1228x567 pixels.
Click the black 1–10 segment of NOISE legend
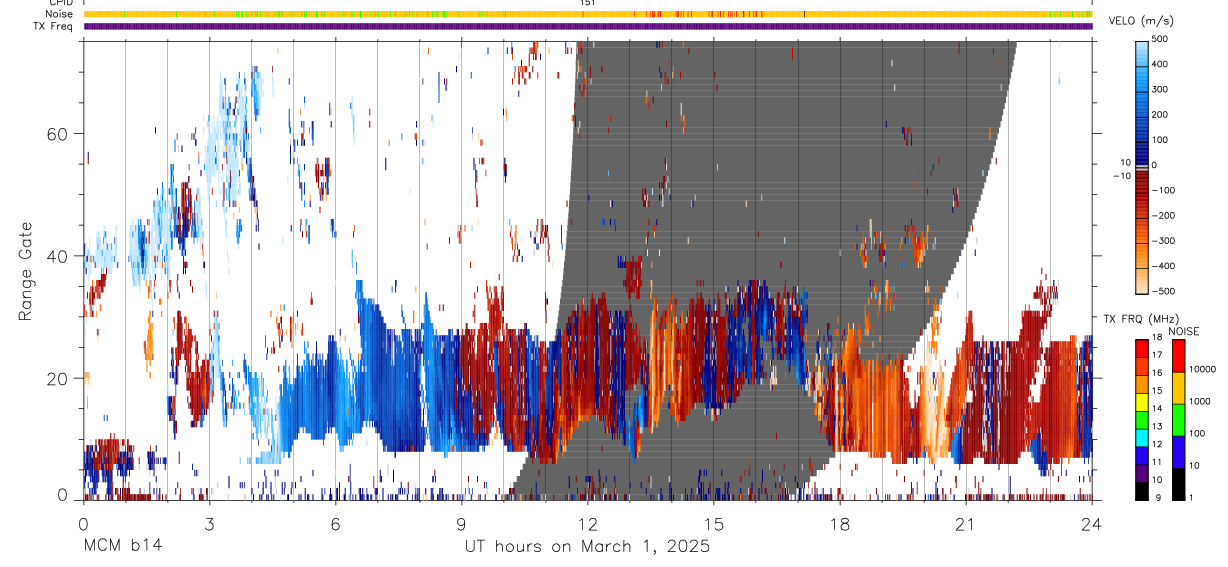point(1179,483)
